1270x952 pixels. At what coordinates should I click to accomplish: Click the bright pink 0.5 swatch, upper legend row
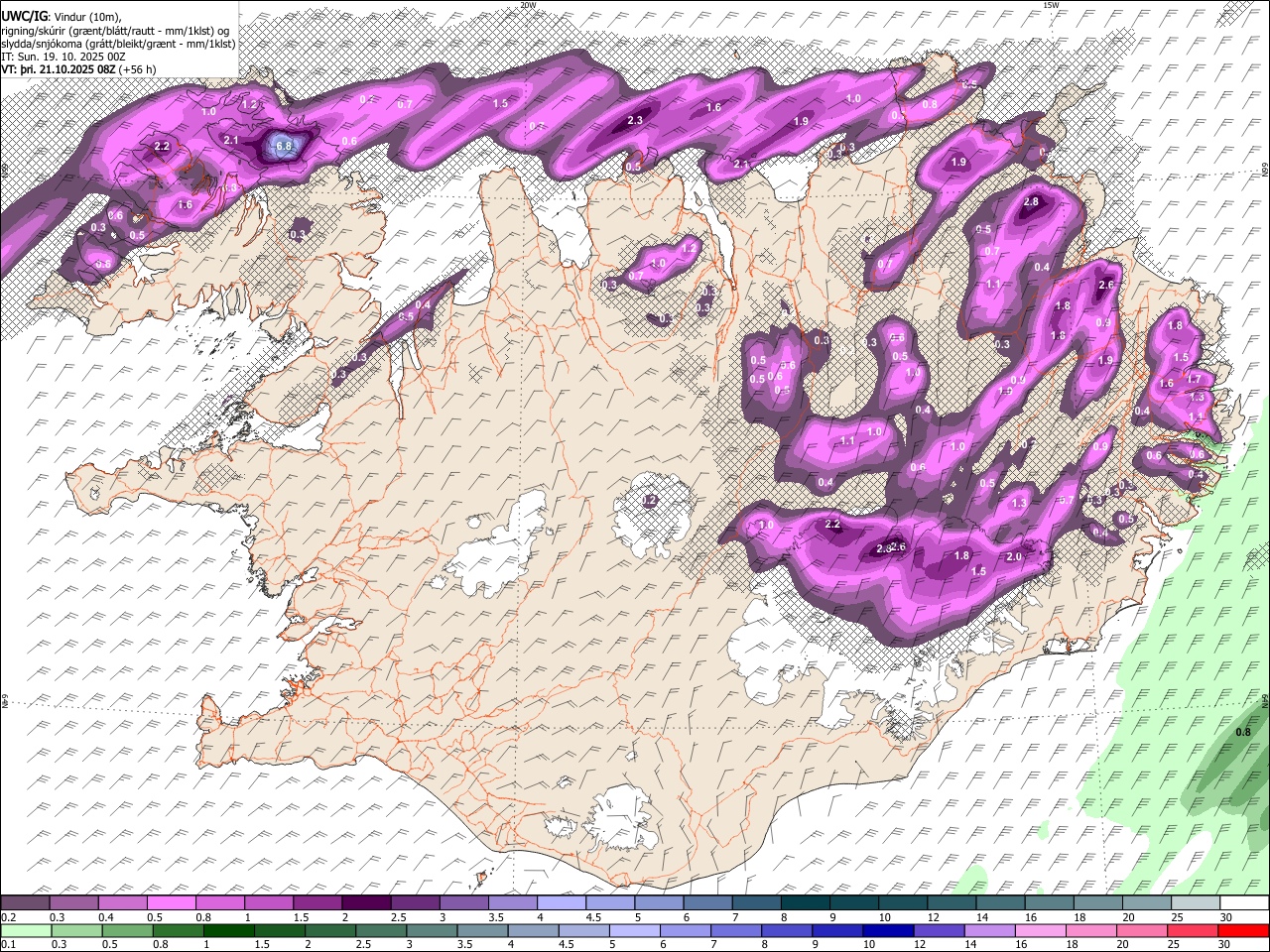point(171,903)
